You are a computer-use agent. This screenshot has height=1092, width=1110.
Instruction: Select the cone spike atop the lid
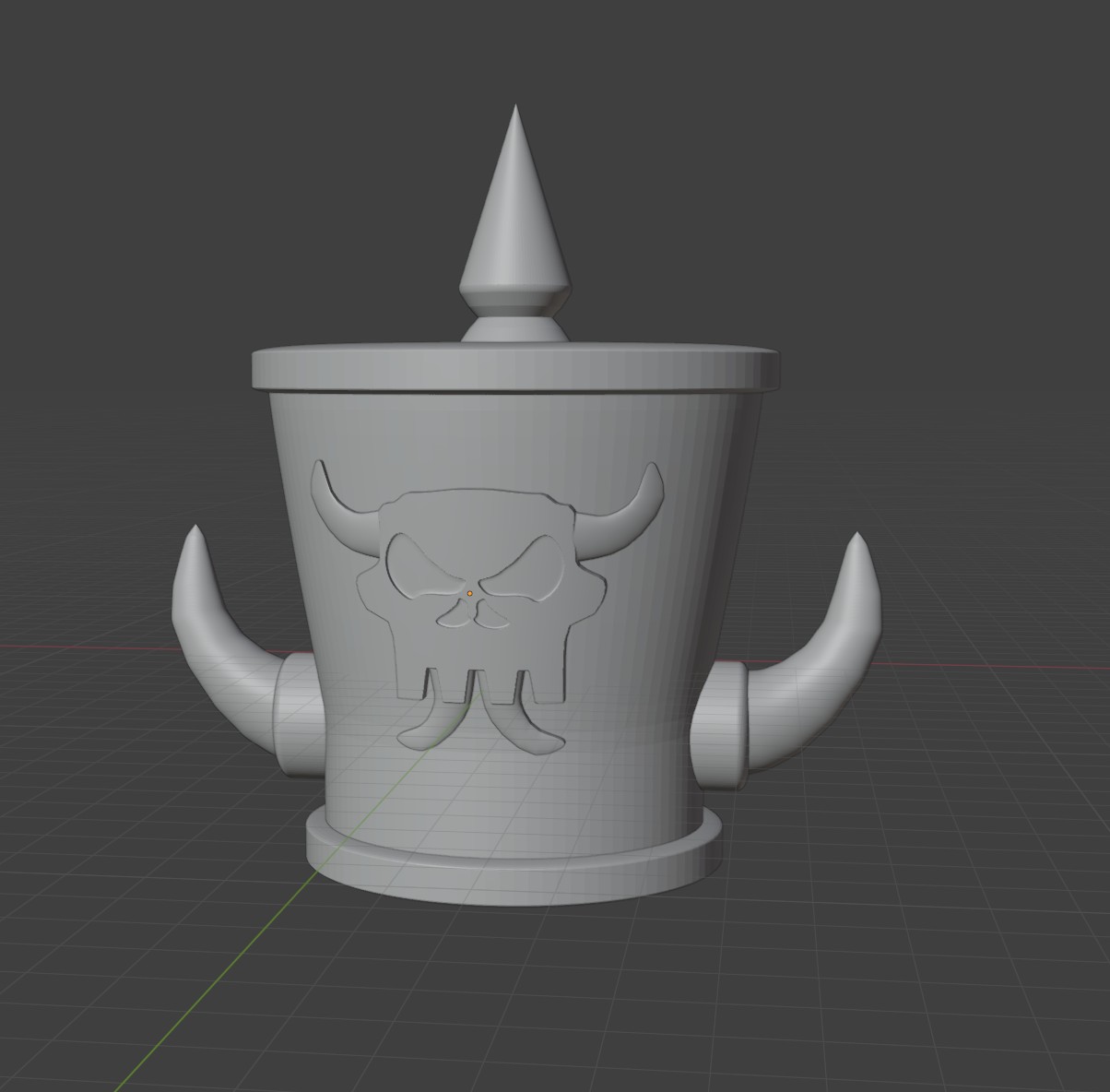tap(514, 212)
